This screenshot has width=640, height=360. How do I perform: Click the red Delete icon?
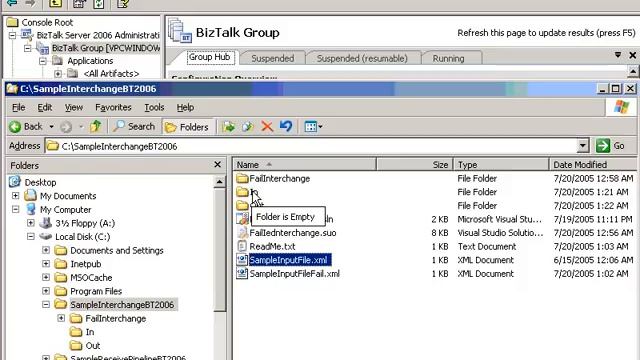tap(267, 127)
